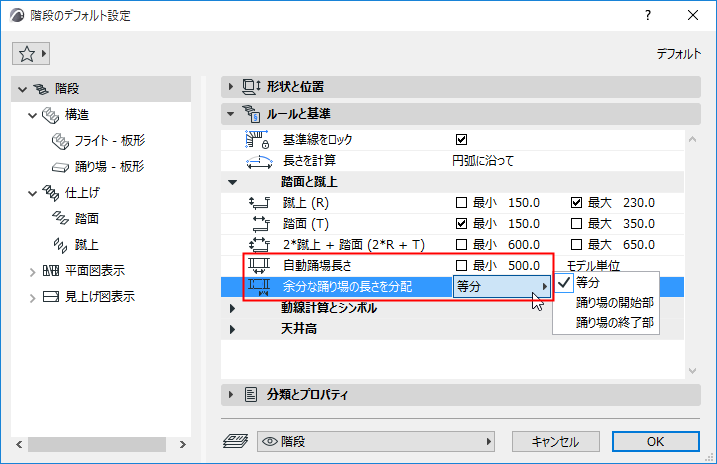The width and height of the screenshot is (717, 464).
Task: Click settings list scroll up arrow
Action: tap(692, 139)
